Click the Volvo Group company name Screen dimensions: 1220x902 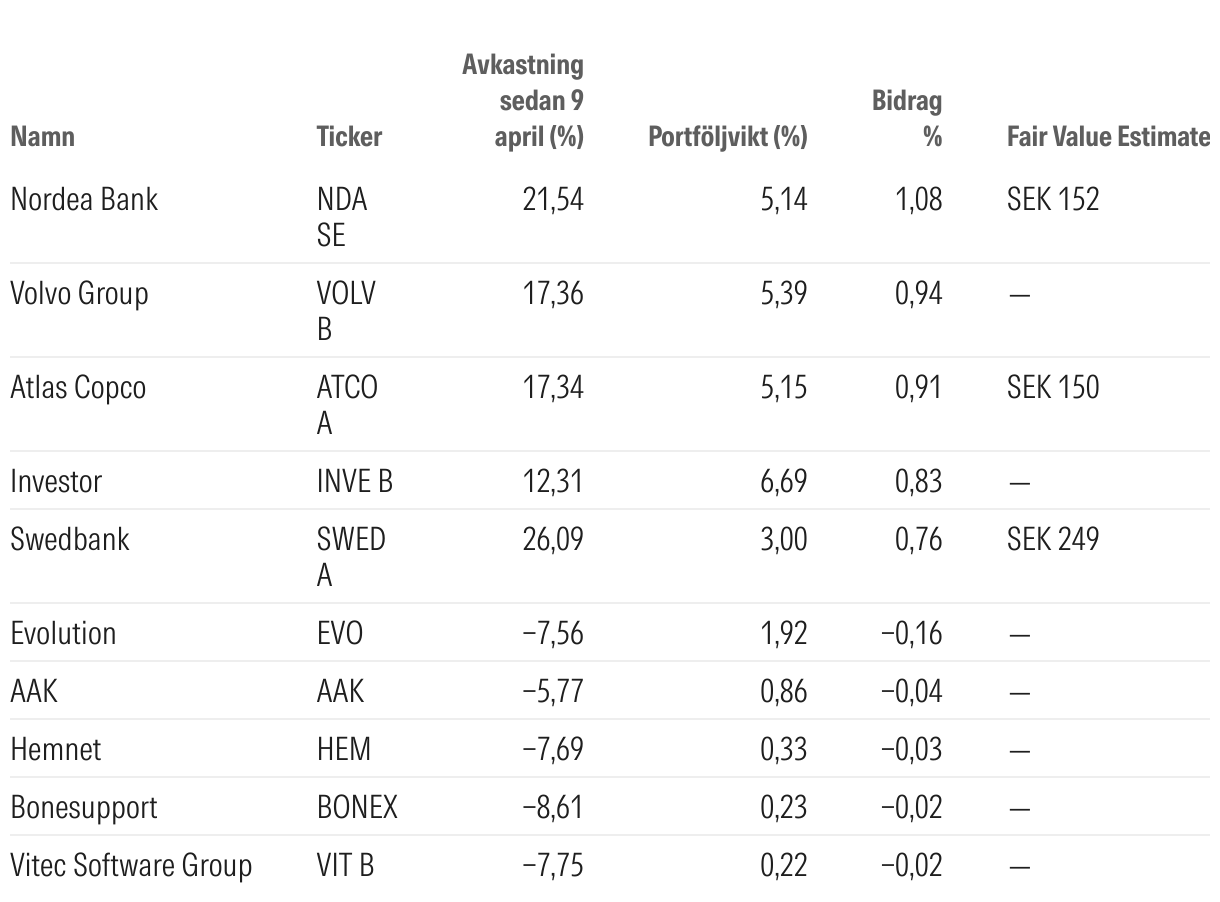coord(79,293)
